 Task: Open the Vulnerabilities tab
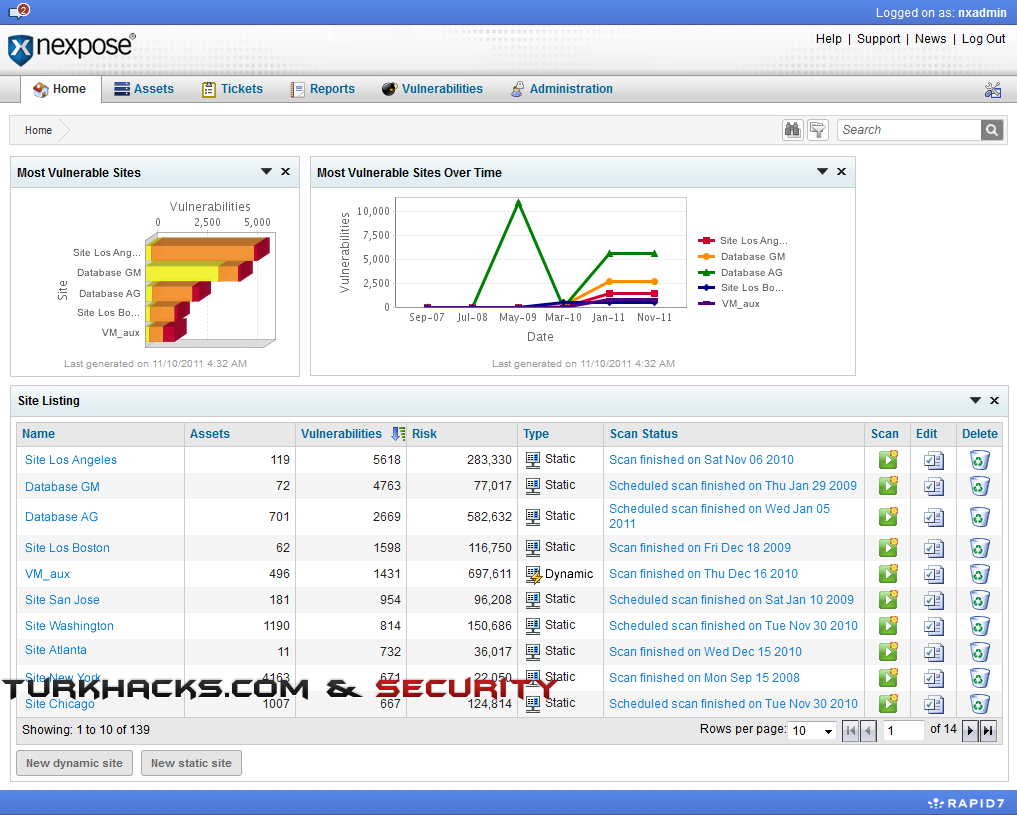tap(432, 89)
